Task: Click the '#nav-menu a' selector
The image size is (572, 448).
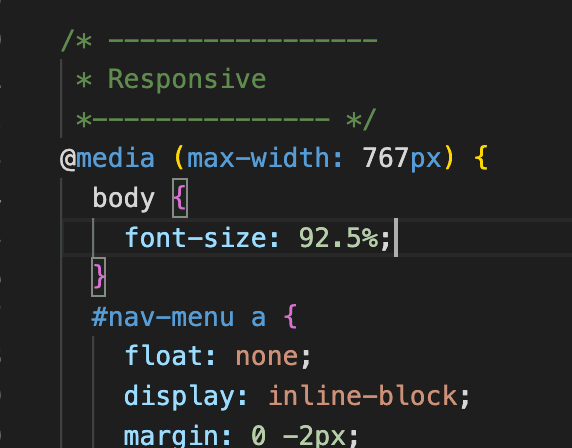Action: [x=179, y=317]
